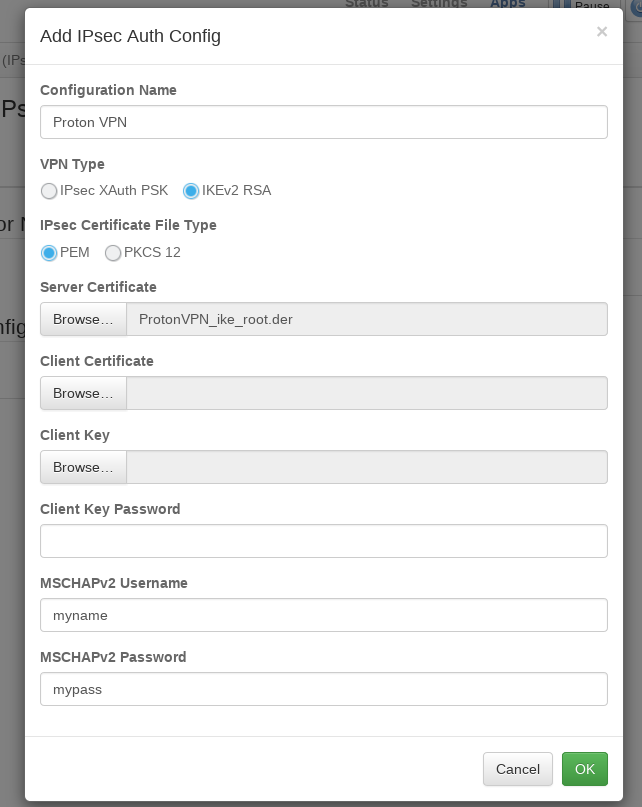Close the Add IPsec Auth Config dialog
This screenshot has width=642, height=807.
pyautogui.click(x=601, y=32)
